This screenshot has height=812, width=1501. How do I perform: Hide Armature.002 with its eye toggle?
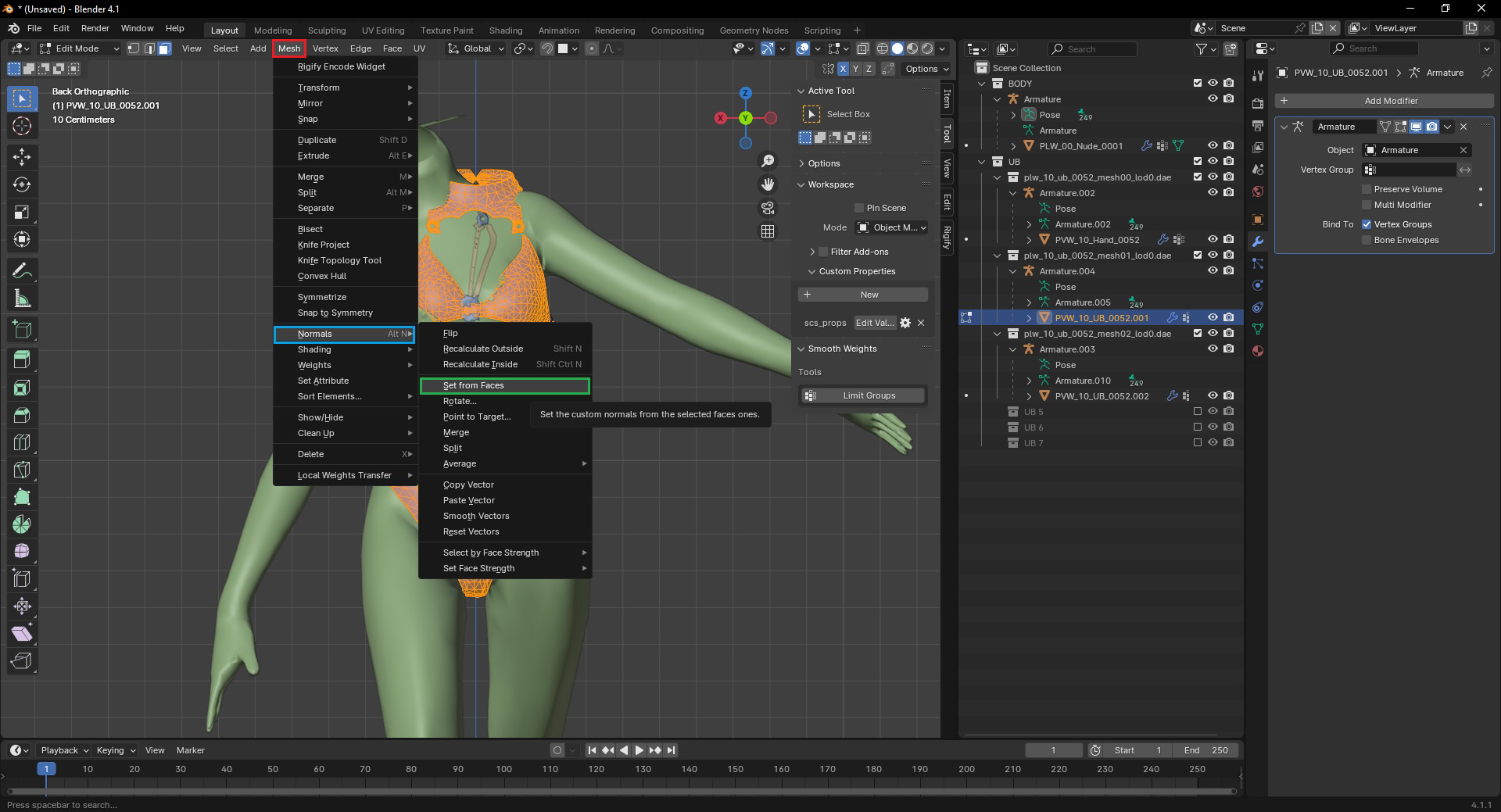pyautogui.click(x=1213, y=193)
